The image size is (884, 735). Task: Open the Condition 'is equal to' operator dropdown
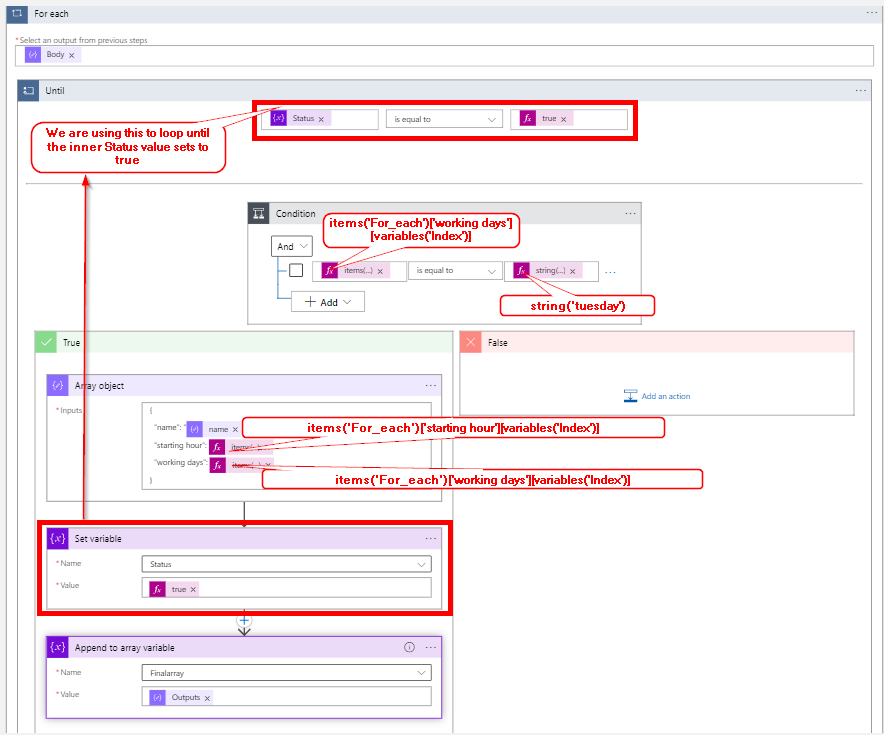coord(456,271)
